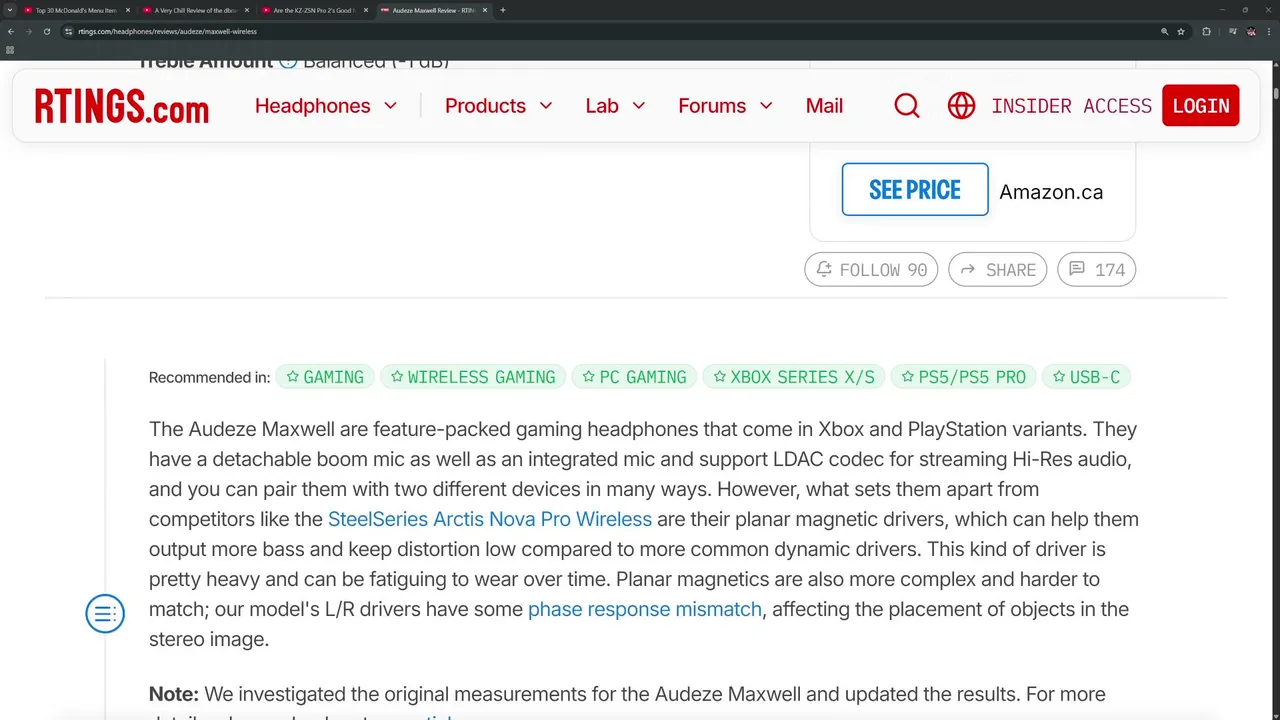Screen dimensions: 1280x720
Task: Click the browser forward arrow
Action: point(28,31)
